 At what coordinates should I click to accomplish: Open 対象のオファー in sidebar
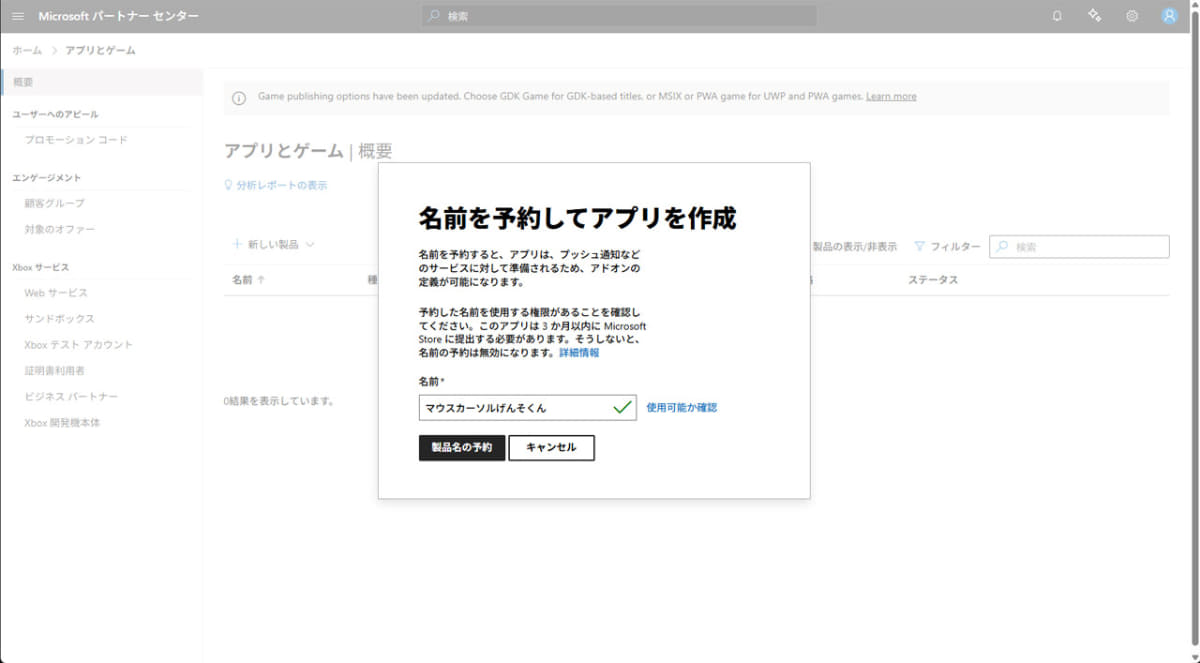tap(60, 229)
